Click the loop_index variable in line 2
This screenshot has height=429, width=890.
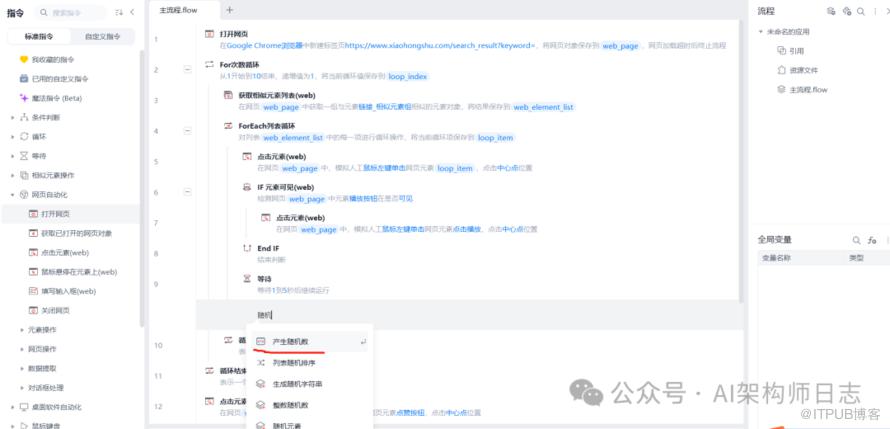(x=408, y=77)
